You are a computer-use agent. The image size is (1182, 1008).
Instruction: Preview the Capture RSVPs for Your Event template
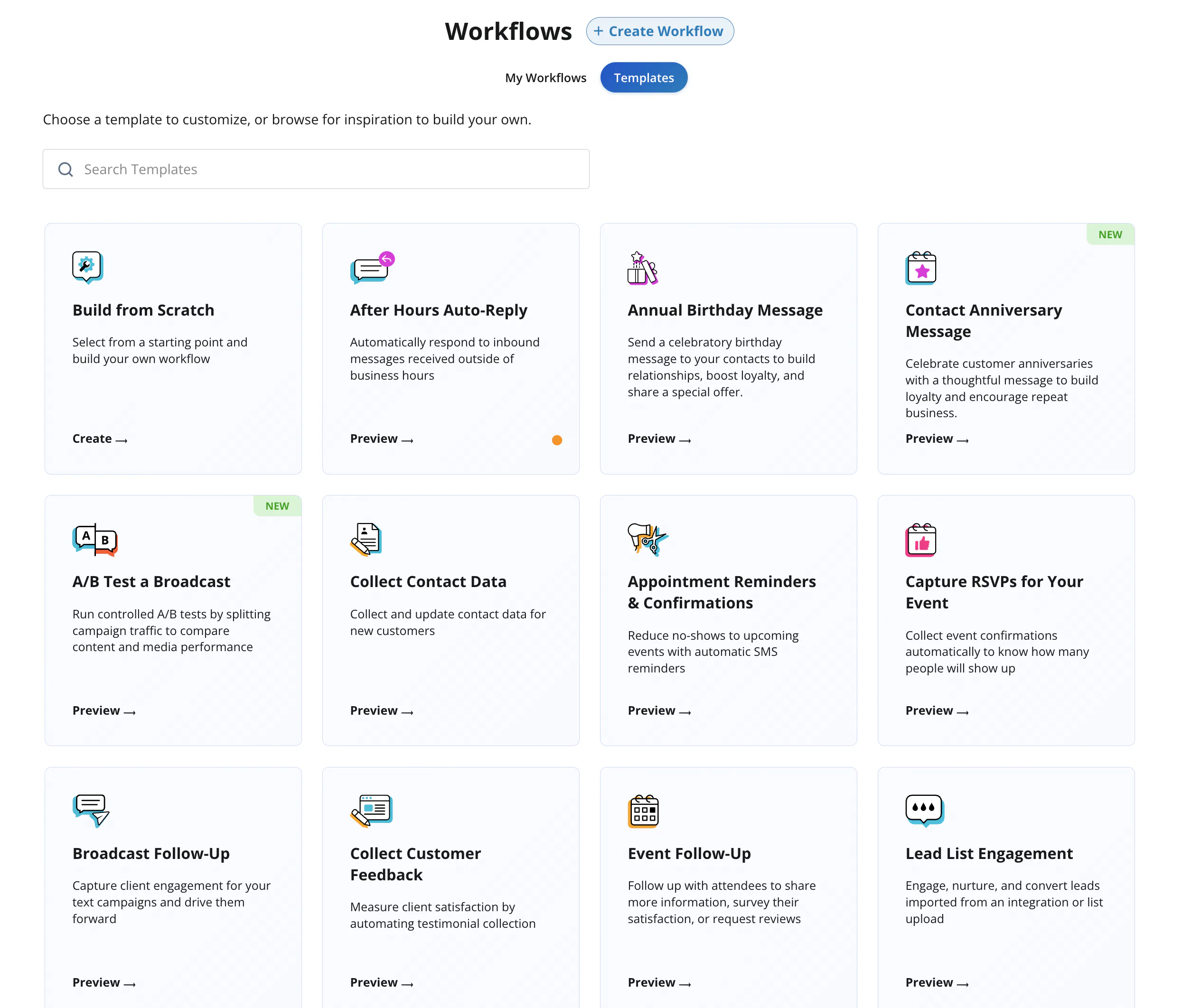(937, 711)
